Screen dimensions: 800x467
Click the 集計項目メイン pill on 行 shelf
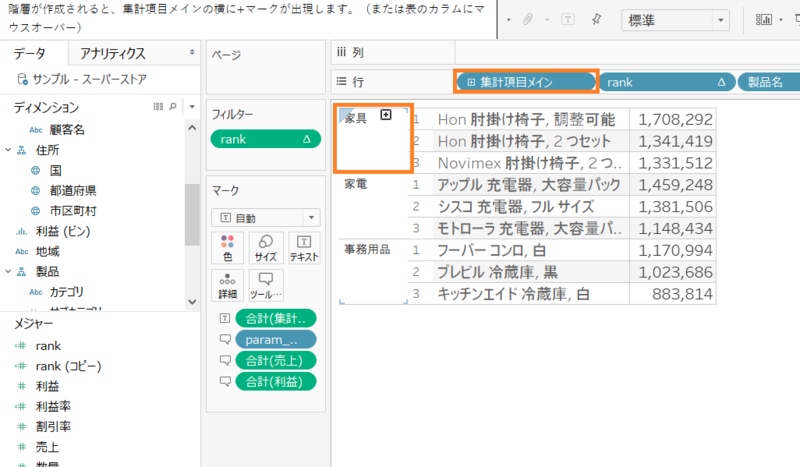coord(526,82)
